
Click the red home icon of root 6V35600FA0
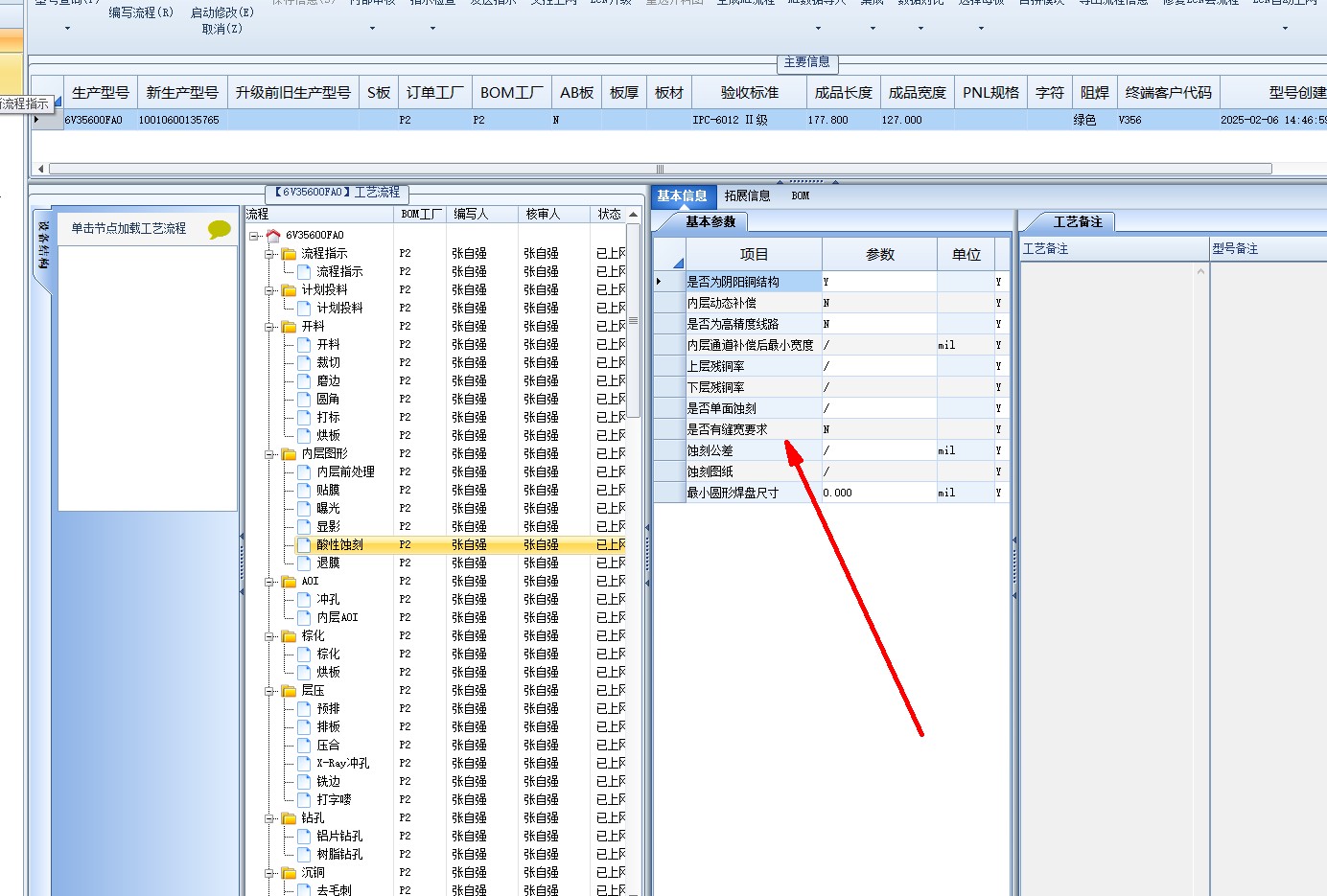[273, 235]
